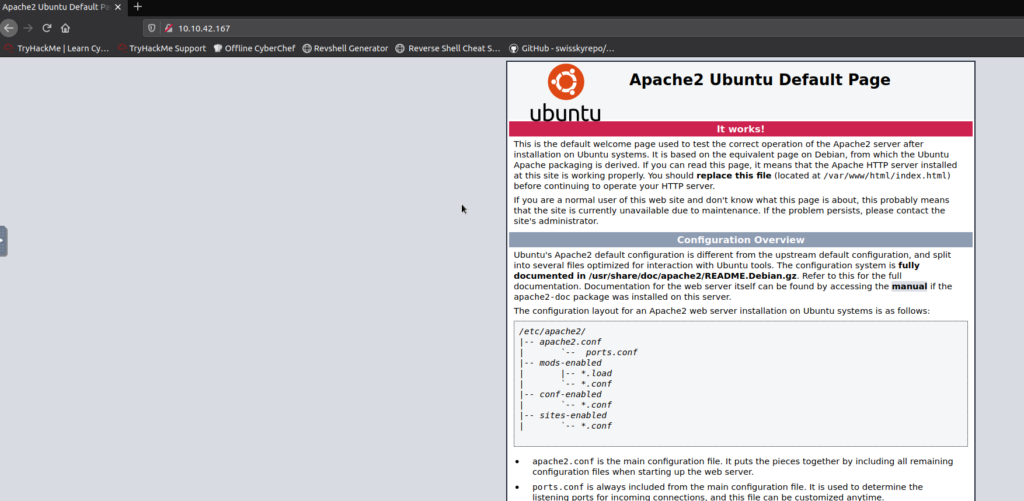Open the Revshell Generator bookmark
1024x501 pixels.
[x=346, y=48]
